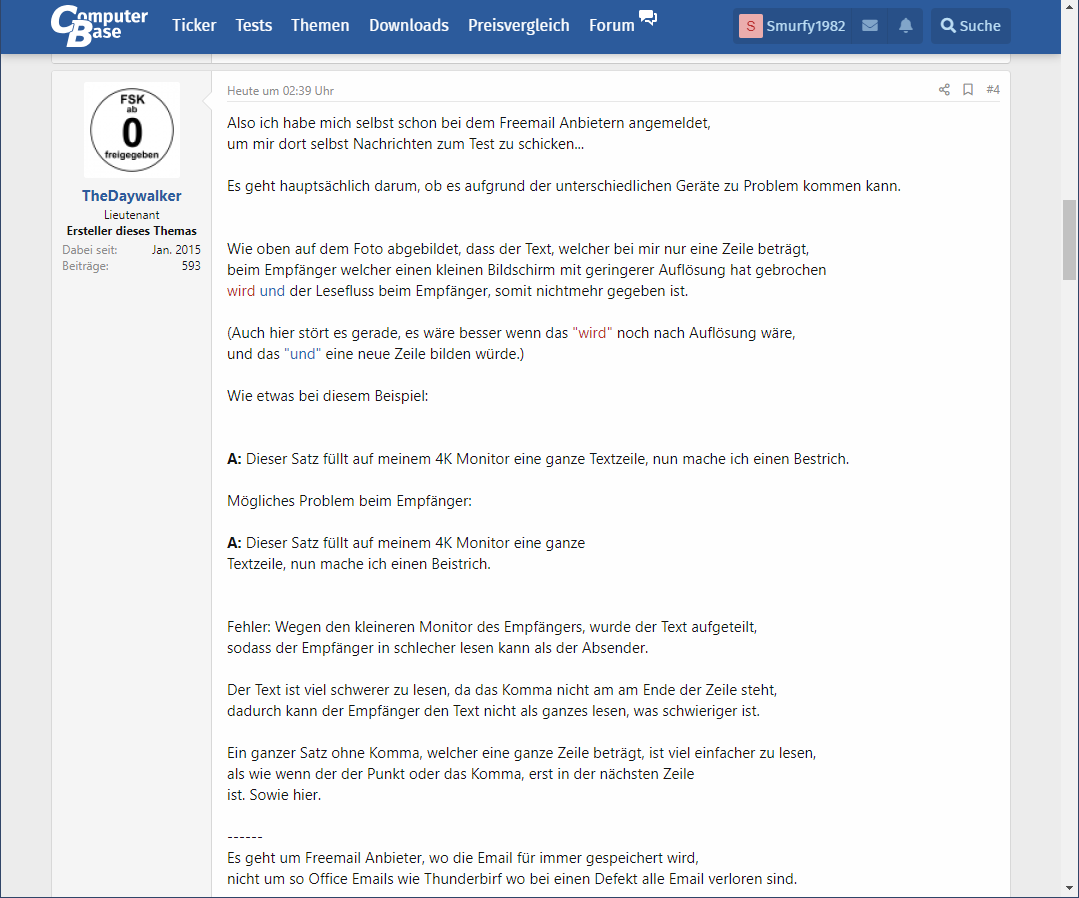Open the Tests section
This screenshot has height=898, width=1079.
tap(253, 25)
